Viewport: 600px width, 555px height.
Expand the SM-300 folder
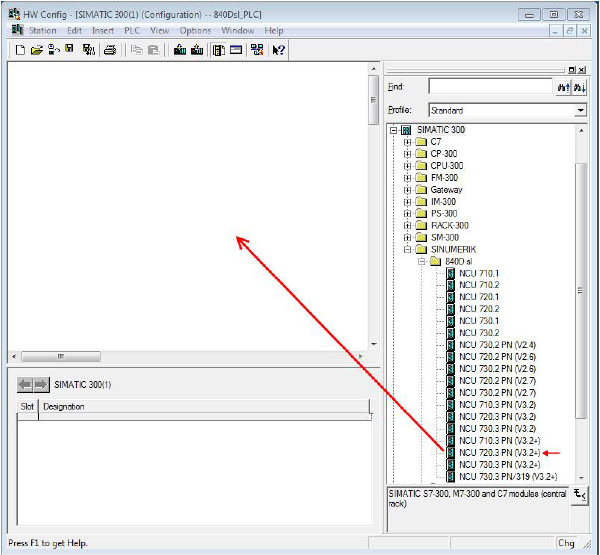click(408, 238)
